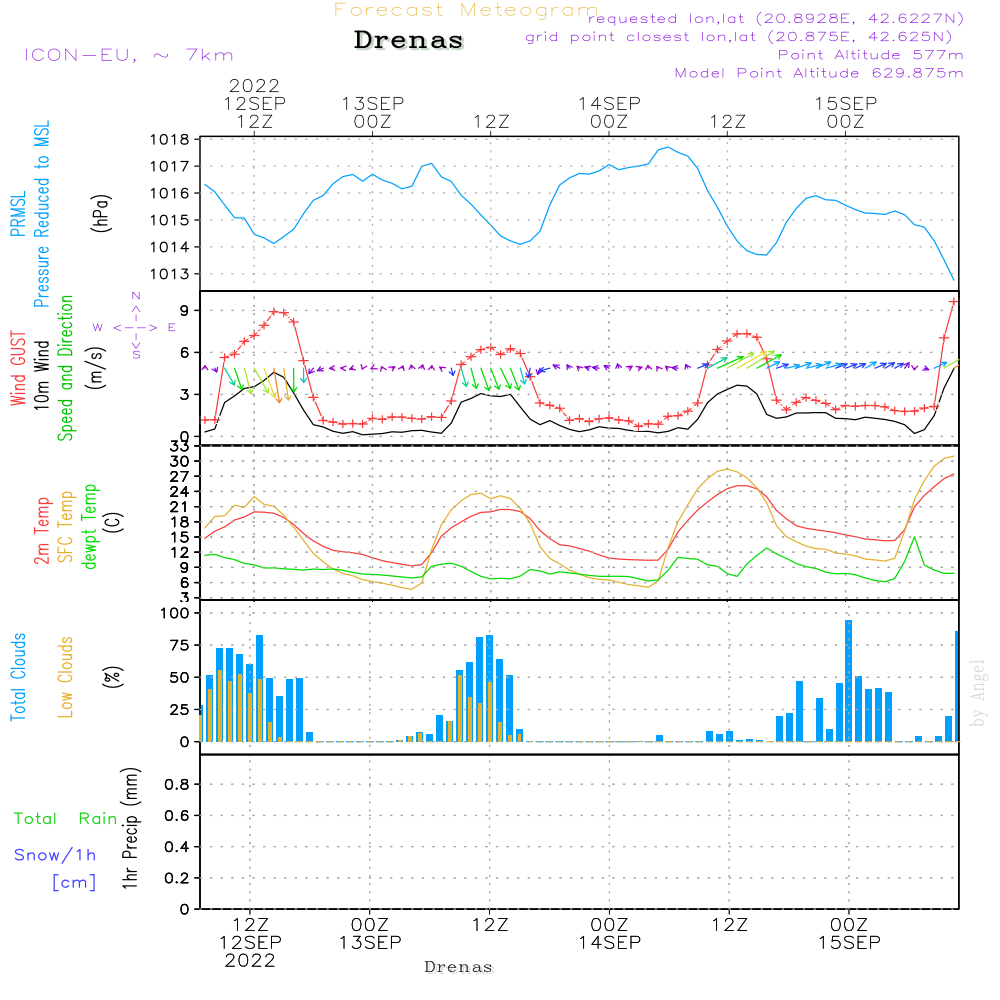The height and width of the screenshot is (1000, 1000).
Task: Click the 'Drenas' chart title
Action: [409, 40]
